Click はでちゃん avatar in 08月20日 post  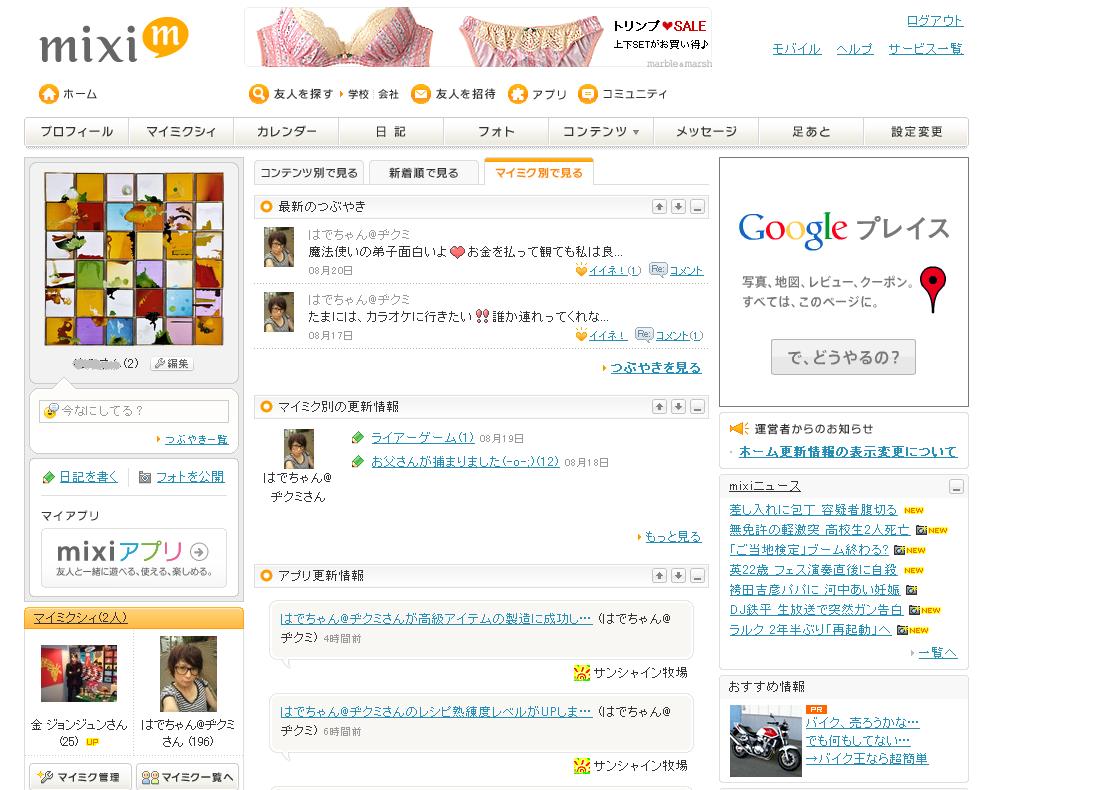click(278, 247)
